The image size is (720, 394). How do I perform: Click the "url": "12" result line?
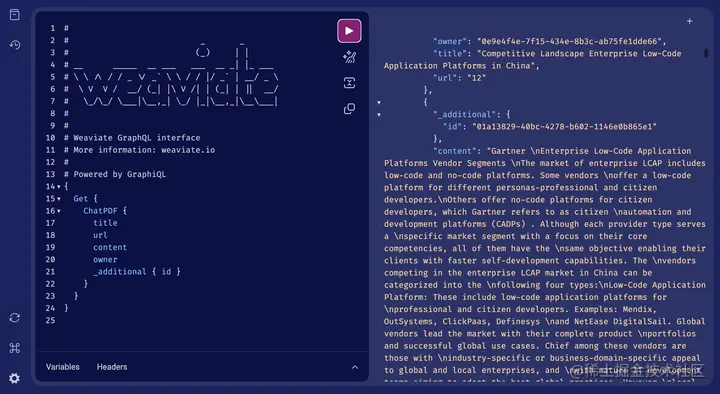[459, 78]
